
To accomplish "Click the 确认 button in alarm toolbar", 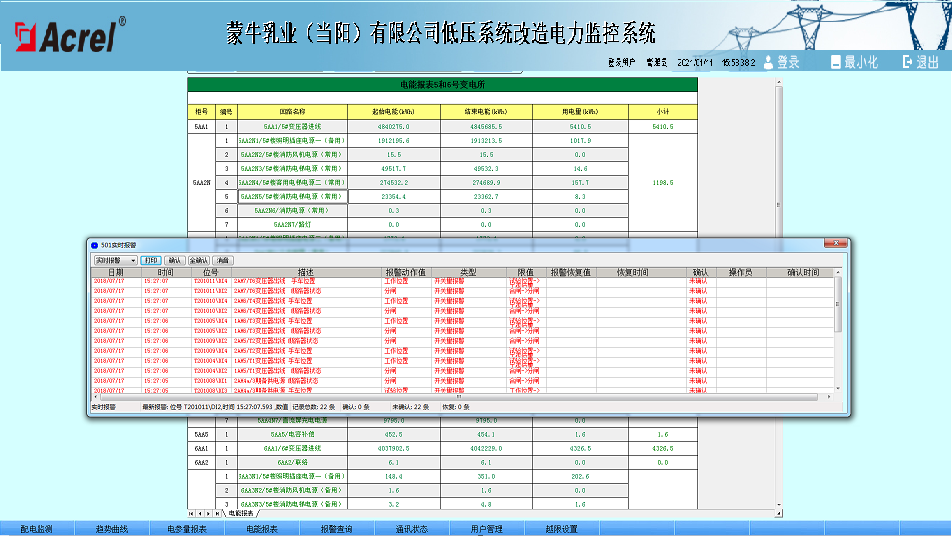I will pos(175,260).
